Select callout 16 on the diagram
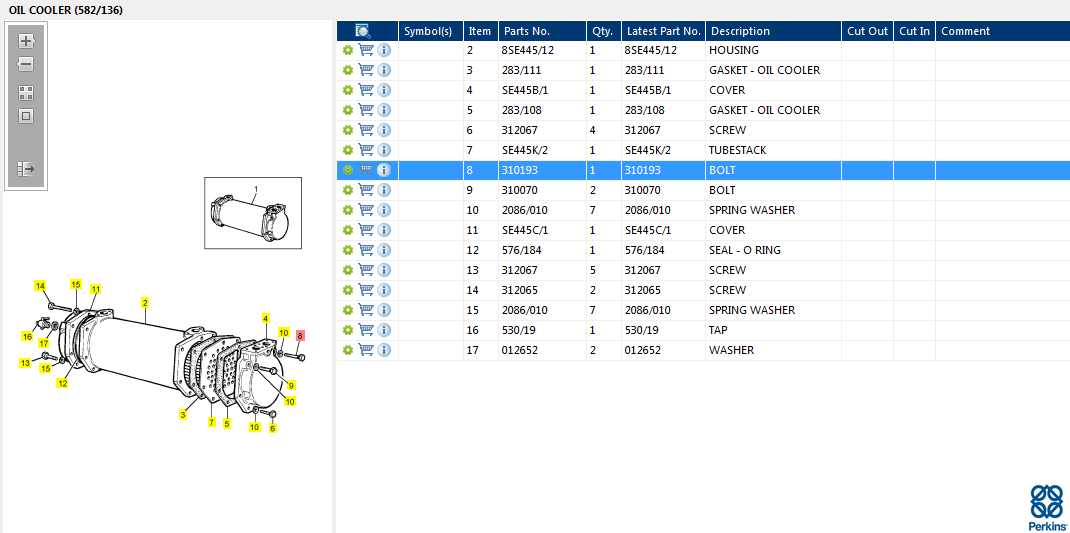Viewport: 1070px width, 533px height. [27, 336]
